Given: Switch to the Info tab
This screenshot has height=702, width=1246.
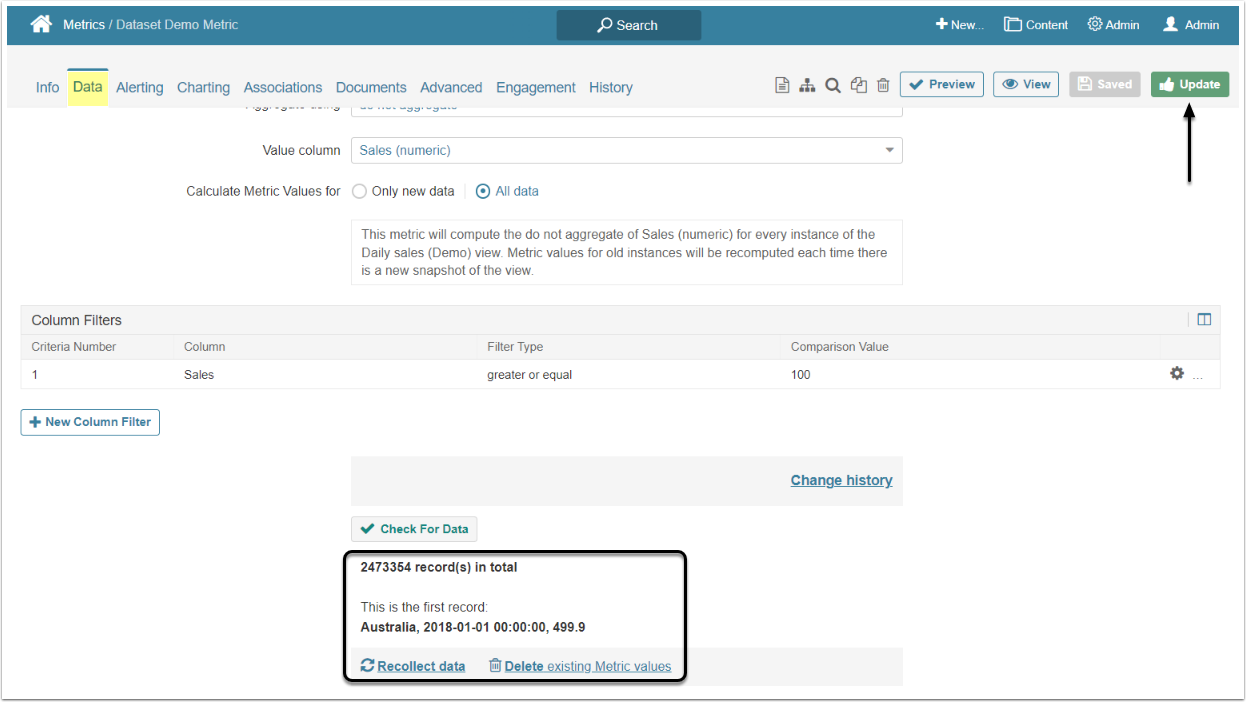Looking at the screenshot, I should click(47, 87).
